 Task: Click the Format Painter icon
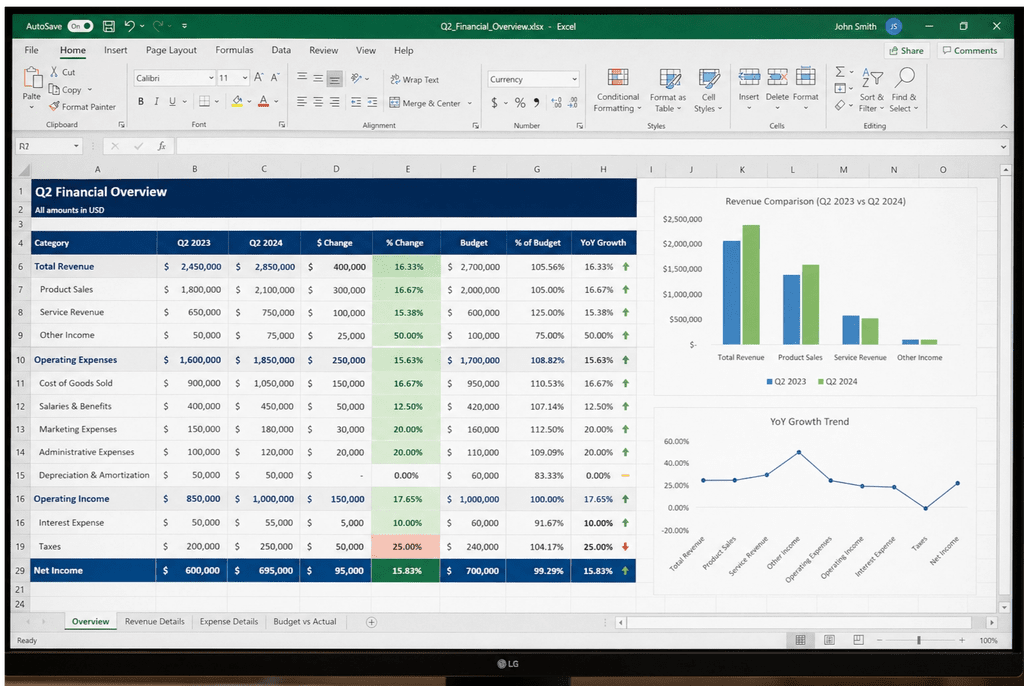click(55, 107)
